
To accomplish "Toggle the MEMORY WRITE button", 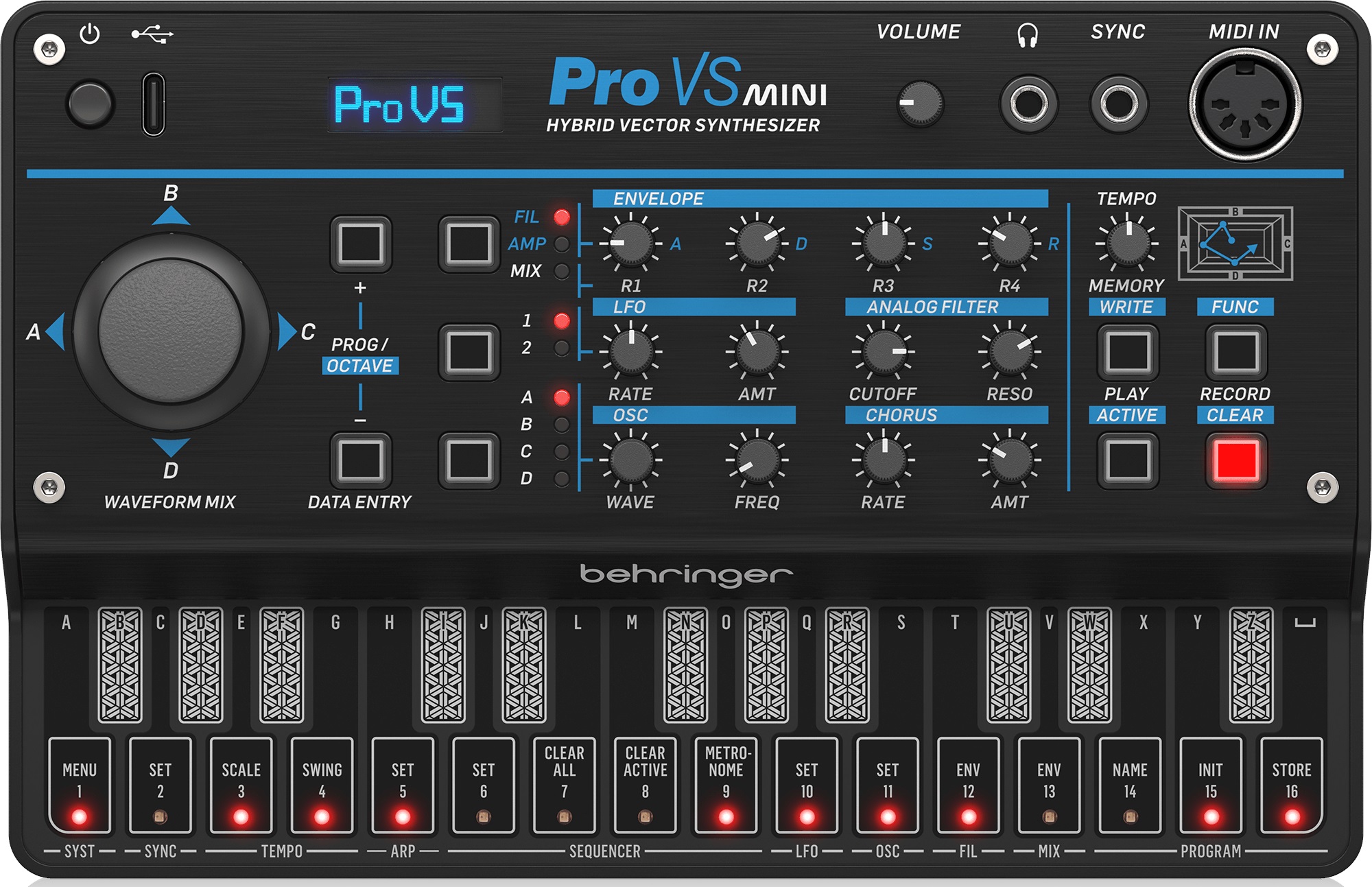I will 1127,351.
